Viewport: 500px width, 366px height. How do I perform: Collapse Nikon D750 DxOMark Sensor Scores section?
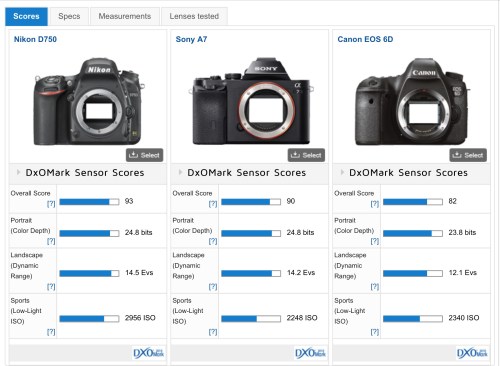tap(18, 172)
